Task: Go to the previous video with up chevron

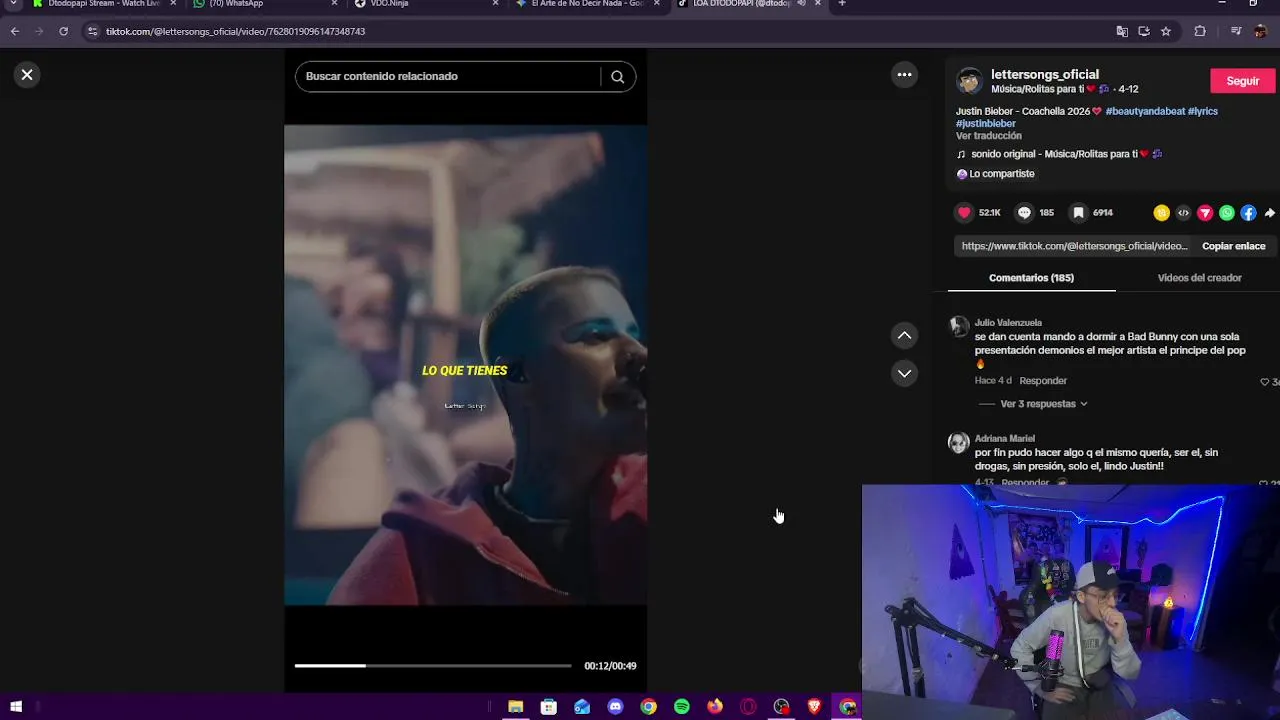Action: pos(904,336)
